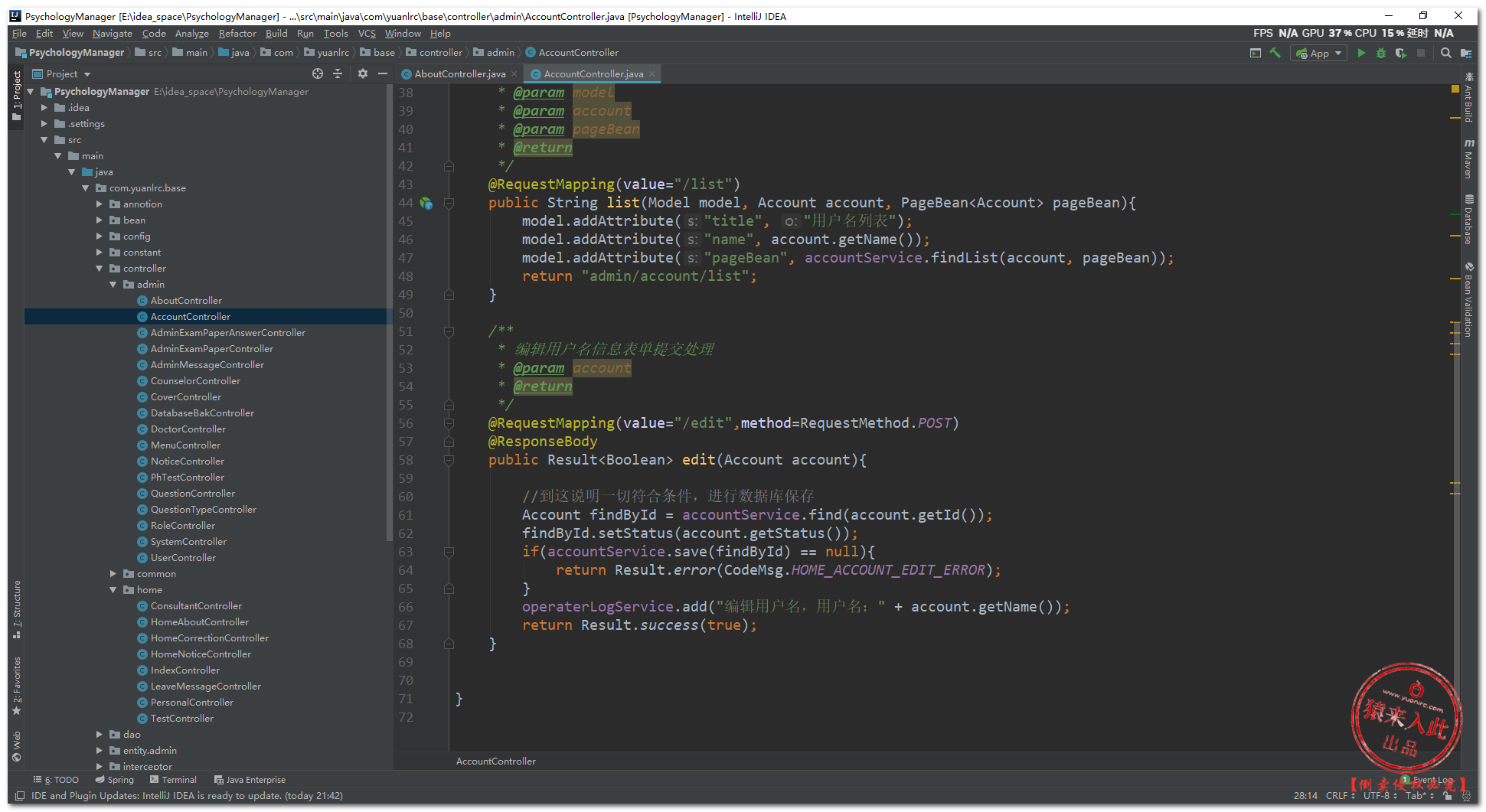Start debugging with the bug icon
Screen dimensions: 1486x812
pyautogui.click(x=1381, y=53)
